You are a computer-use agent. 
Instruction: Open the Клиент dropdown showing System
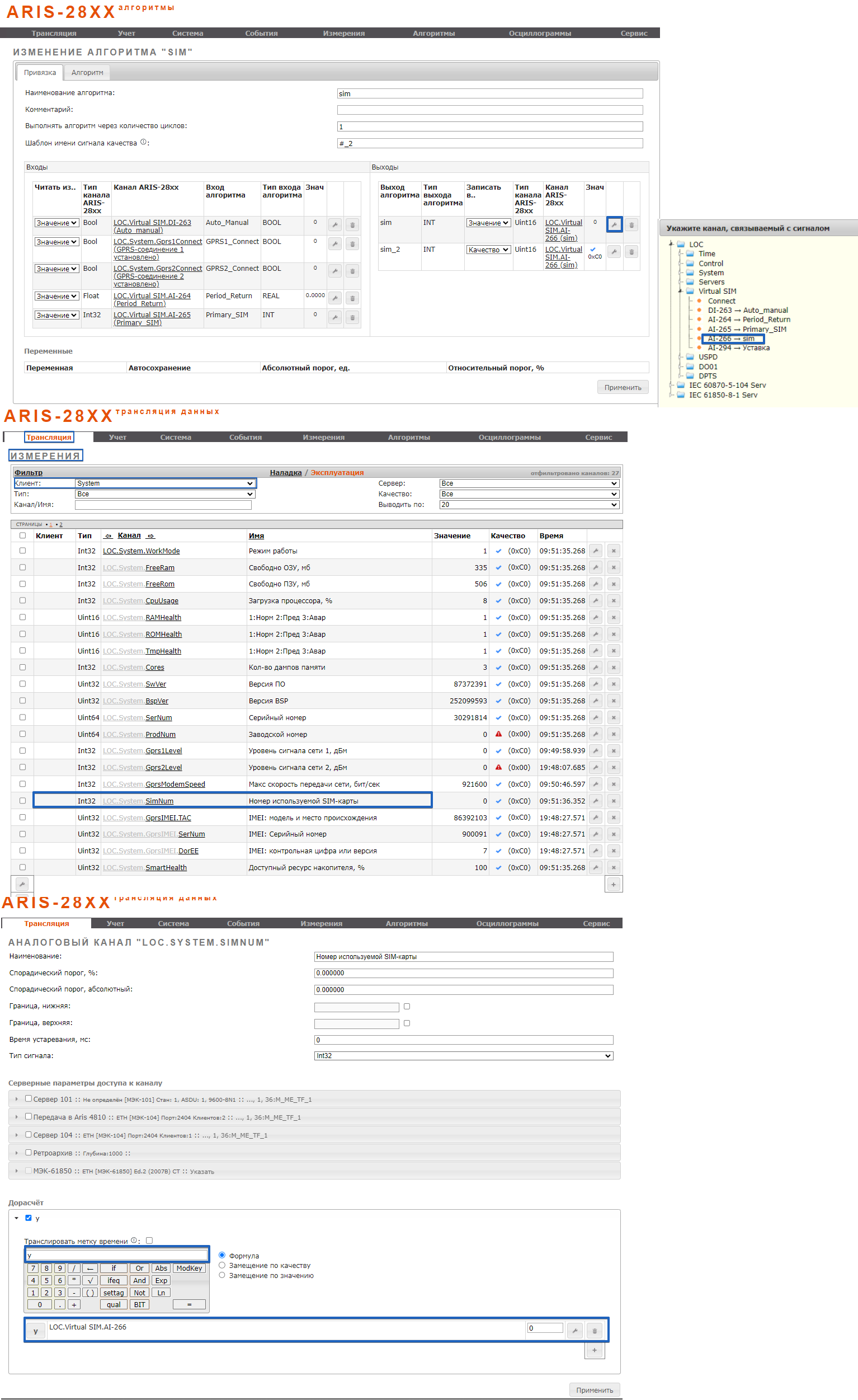(164, 483)
